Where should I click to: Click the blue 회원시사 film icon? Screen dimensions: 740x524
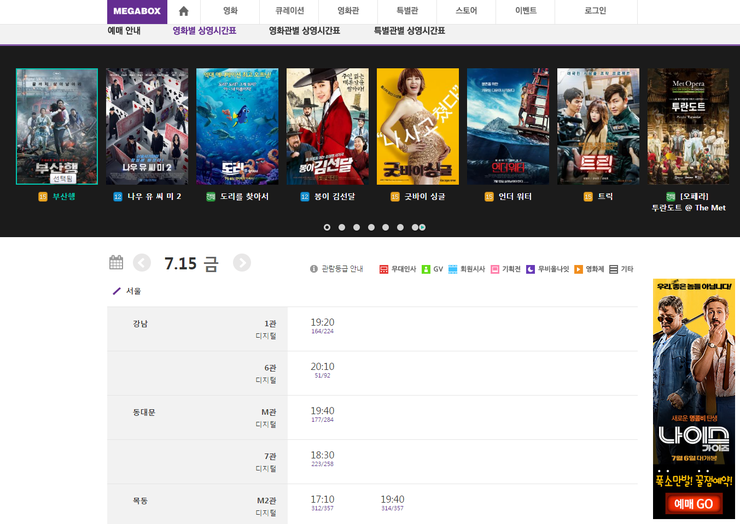coord(452,269)
